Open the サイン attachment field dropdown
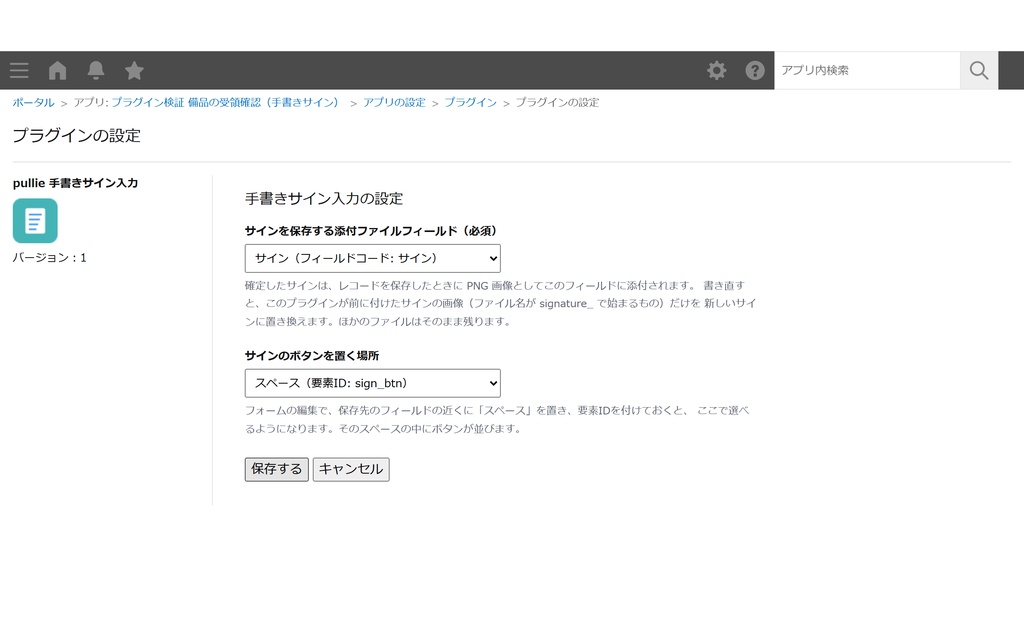 [372, 259]
